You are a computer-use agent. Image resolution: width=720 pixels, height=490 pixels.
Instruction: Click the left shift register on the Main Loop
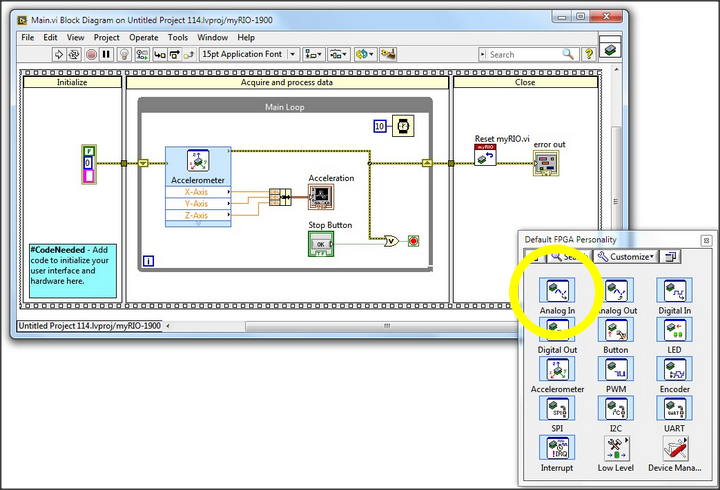point(143,163)
